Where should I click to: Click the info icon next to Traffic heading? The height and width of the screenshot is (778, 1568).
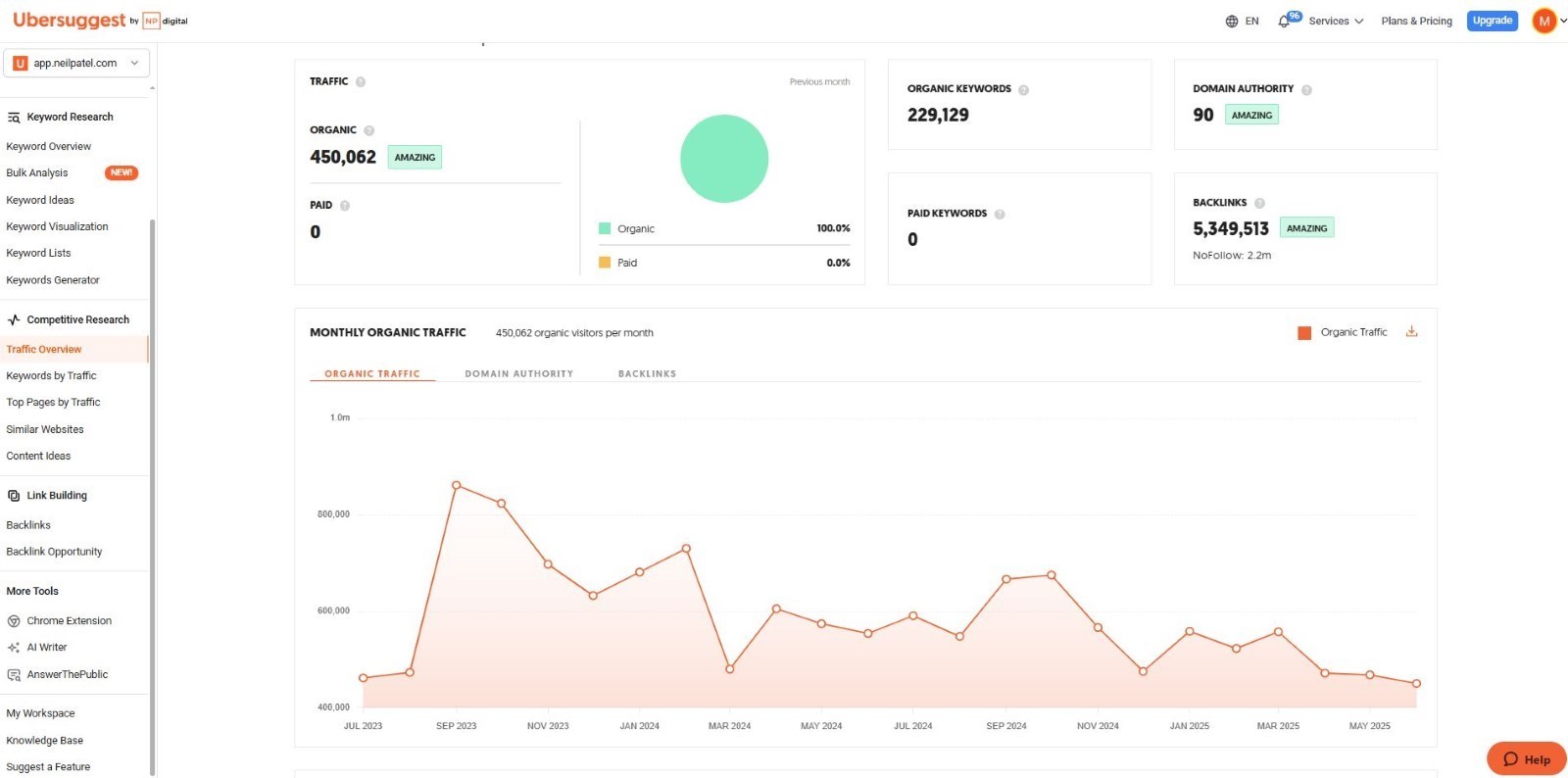pyautogui.click(x=361, y=81)
